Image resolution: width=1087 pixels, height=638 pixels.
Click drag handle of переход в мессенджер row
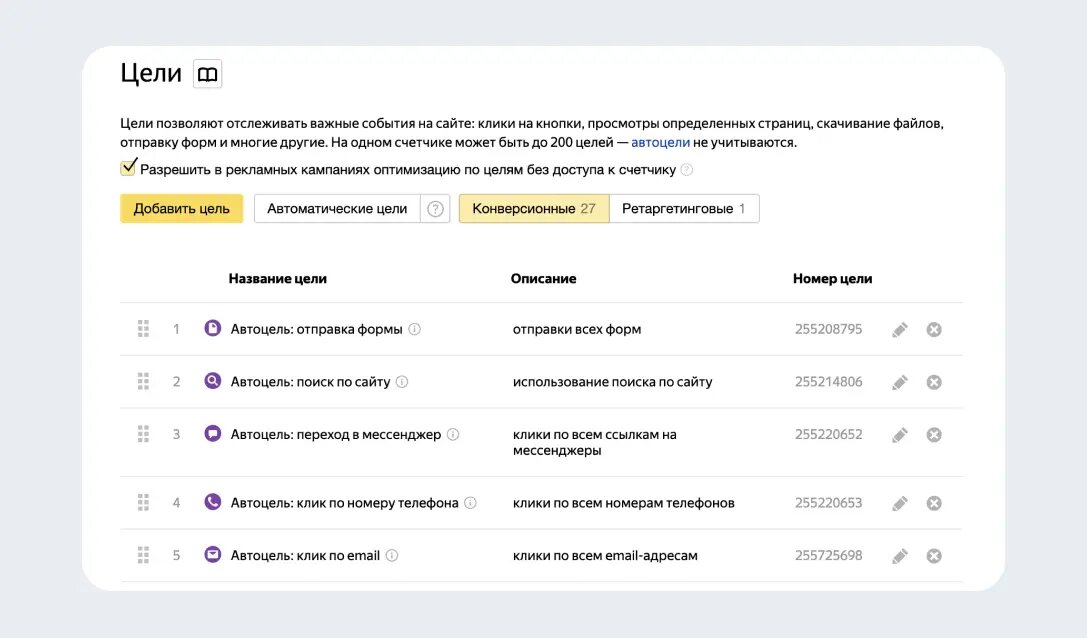[x=143, y=434]
